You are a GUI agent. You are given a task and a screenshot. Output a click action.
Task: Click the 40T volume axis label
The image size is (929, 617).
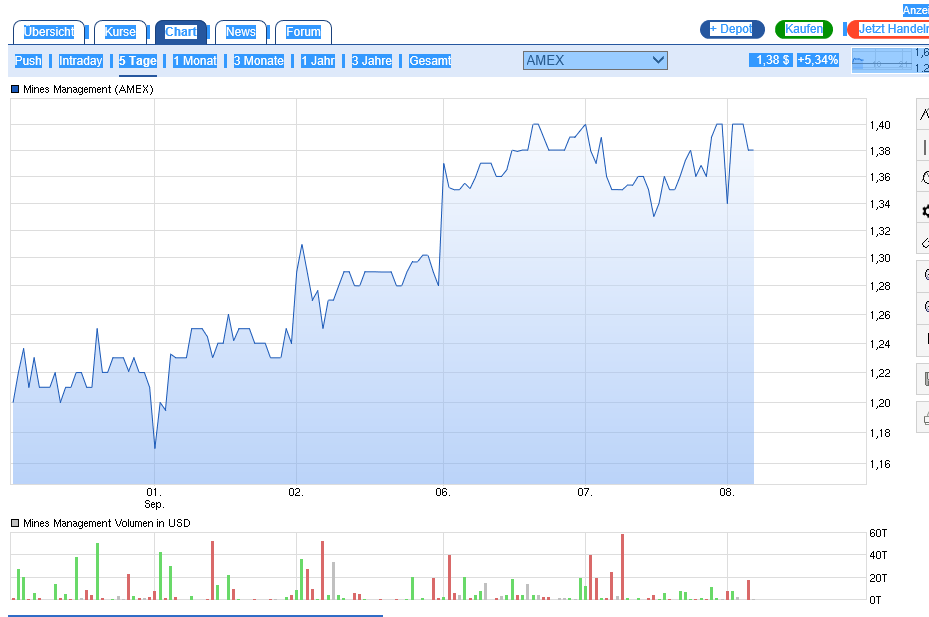[x=878, y=555]
